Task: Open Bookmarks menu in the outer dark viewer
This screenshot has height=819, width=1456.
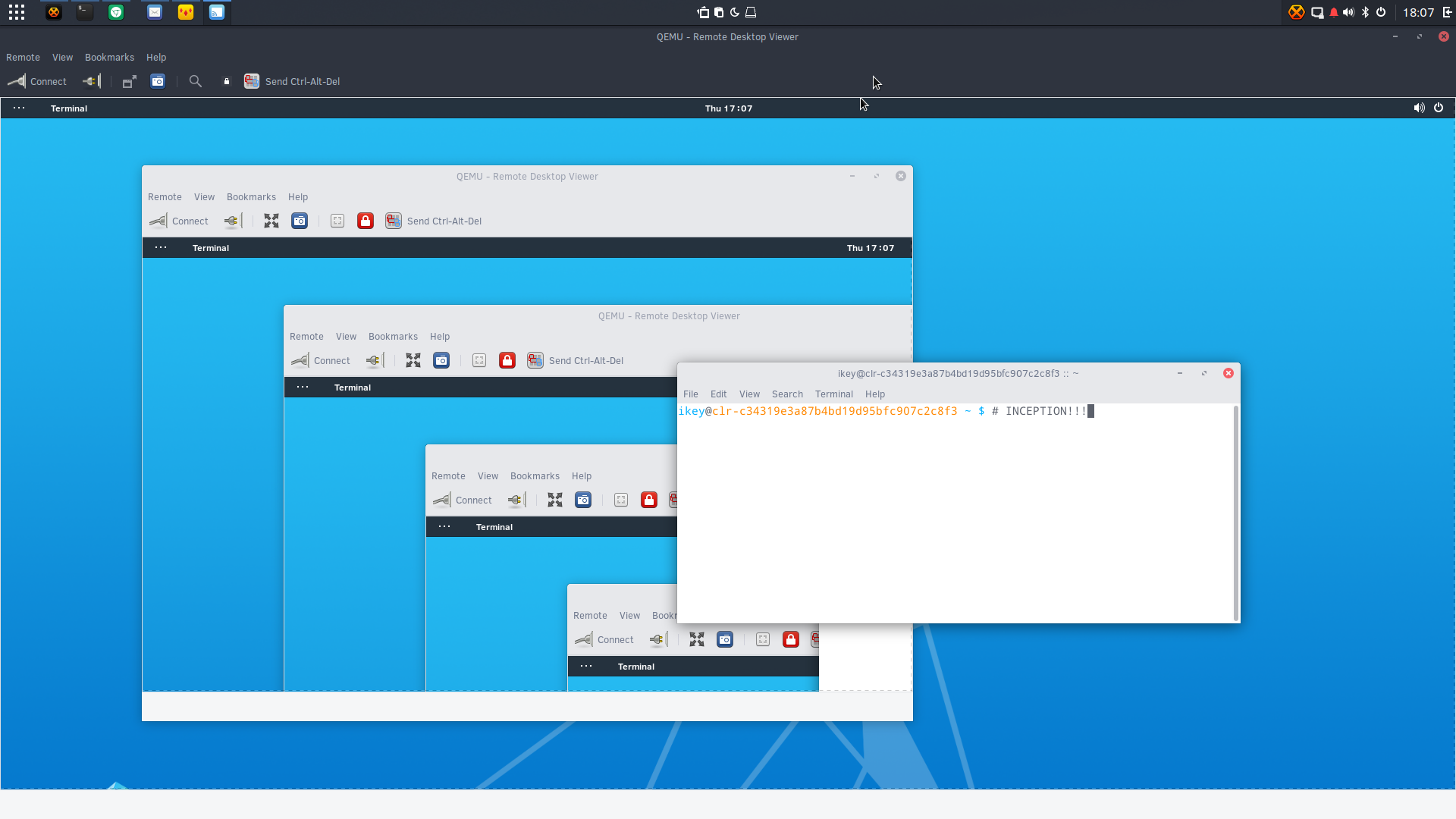Action: [109, 58]
